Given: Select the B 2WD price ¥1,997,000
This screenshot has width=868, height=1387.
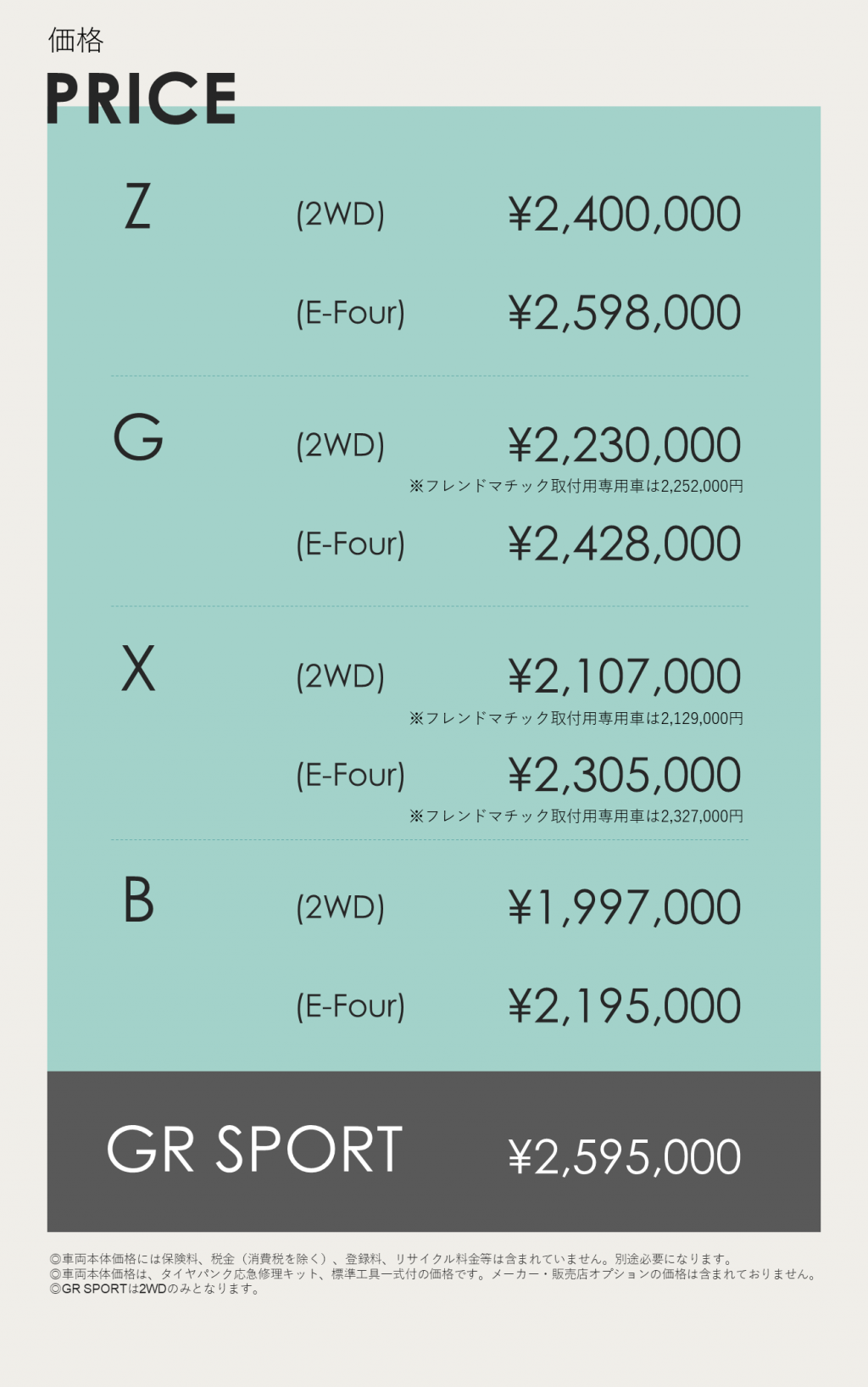Looking at the screenshot, I should pyautogui.click(x=625, y=908).
